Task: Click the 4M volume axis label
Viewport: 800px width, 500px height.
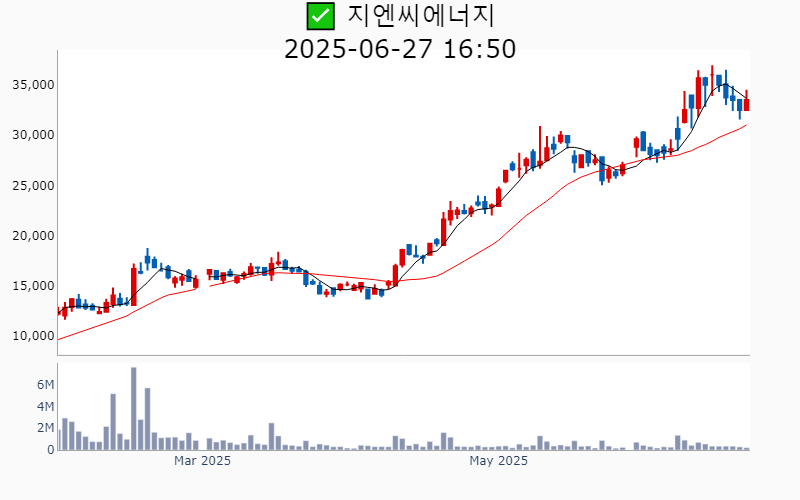Action: click(45, 407)
